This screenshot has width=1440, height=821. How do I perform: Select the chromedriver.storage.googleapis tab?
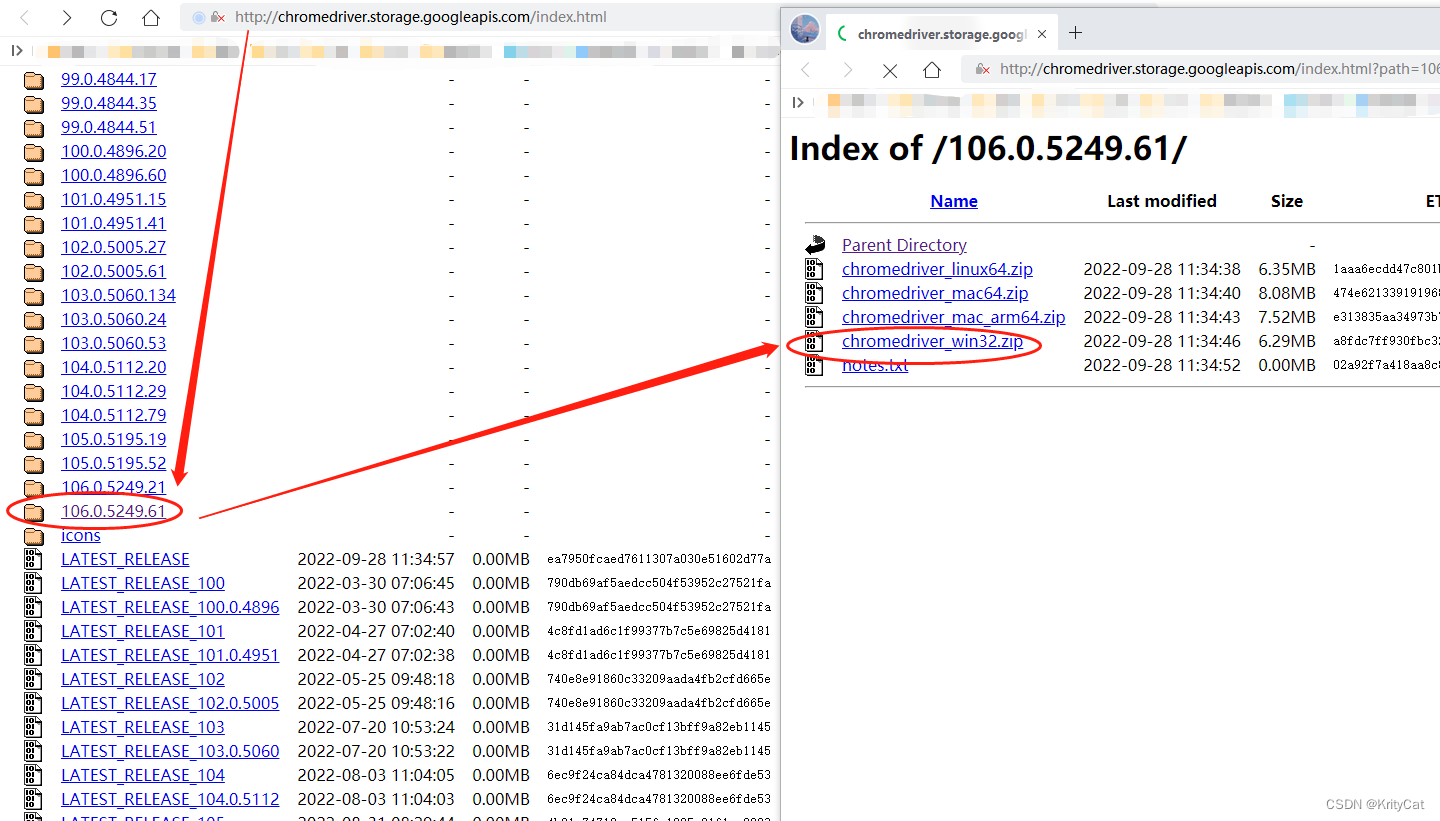[941, 33]
